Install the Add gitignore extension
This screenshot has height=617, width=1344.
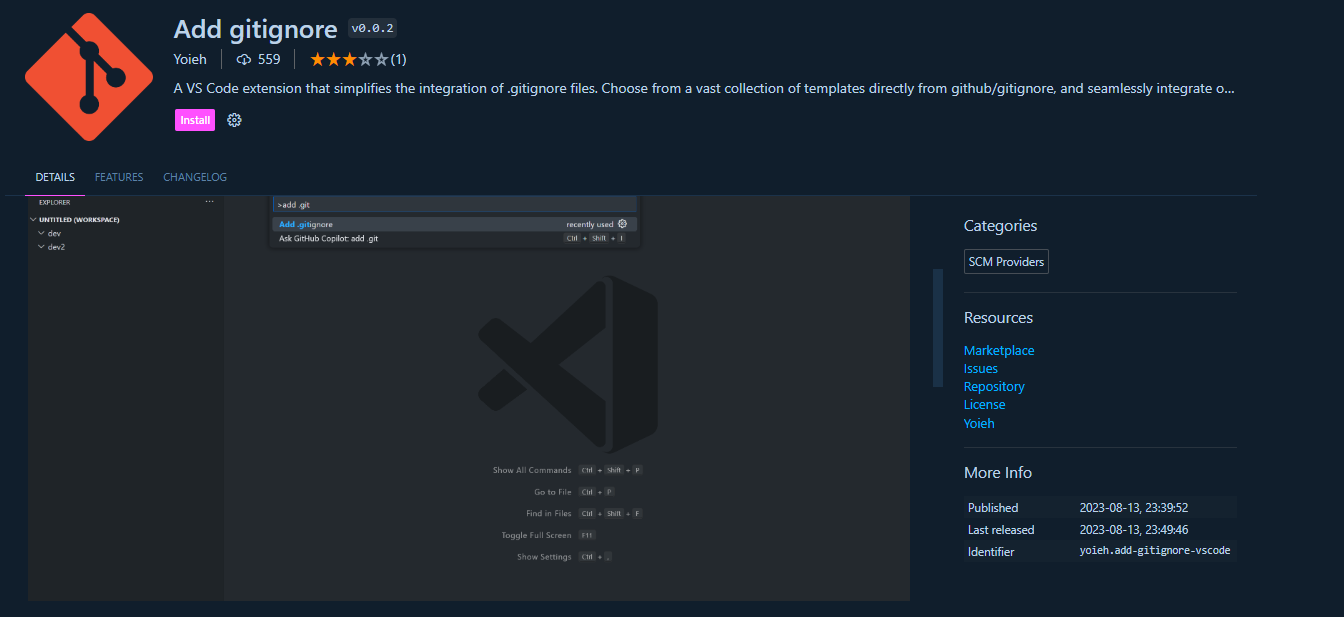coord(194,119)
